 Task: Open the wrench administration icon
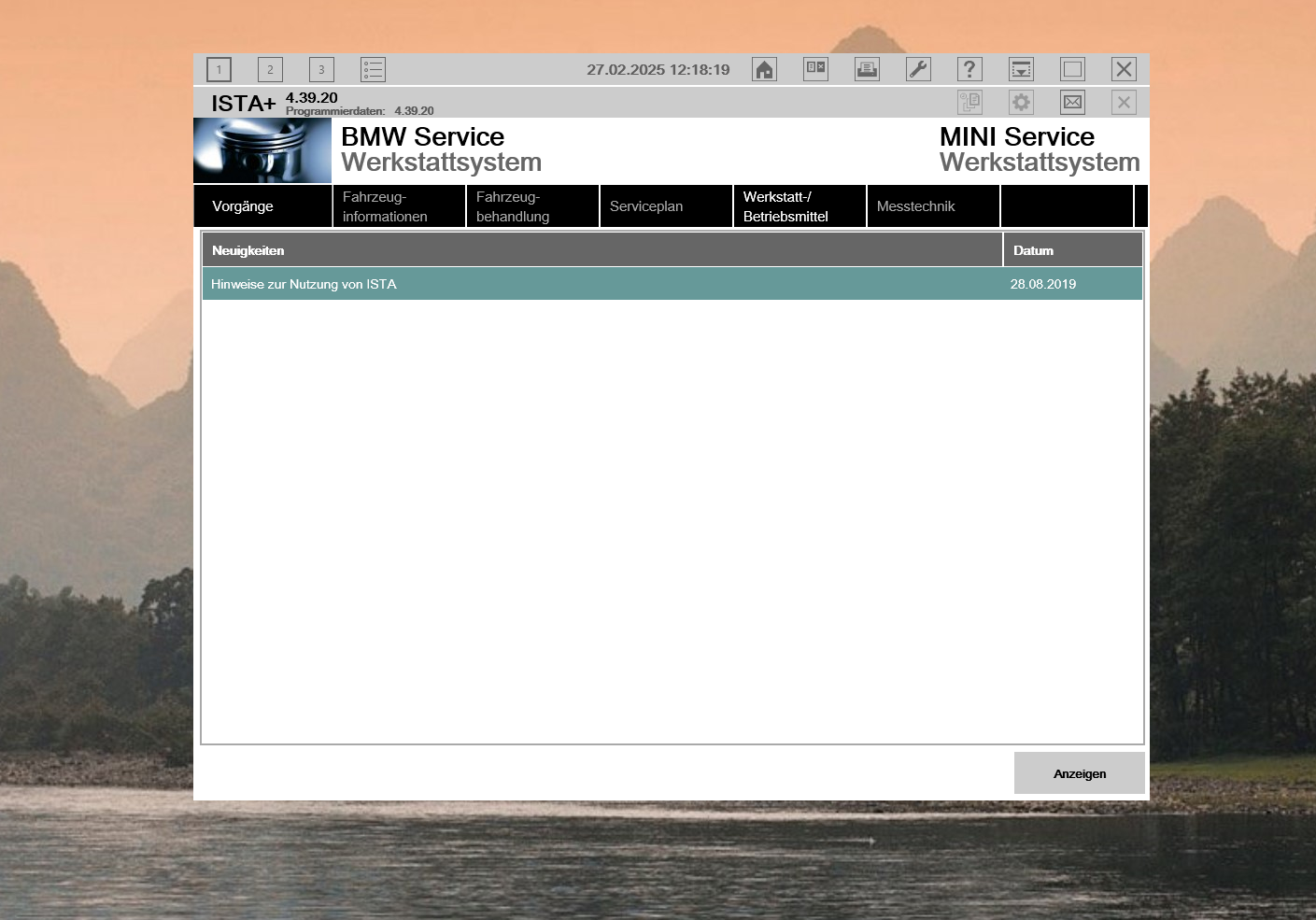click(x=919, y=69)
